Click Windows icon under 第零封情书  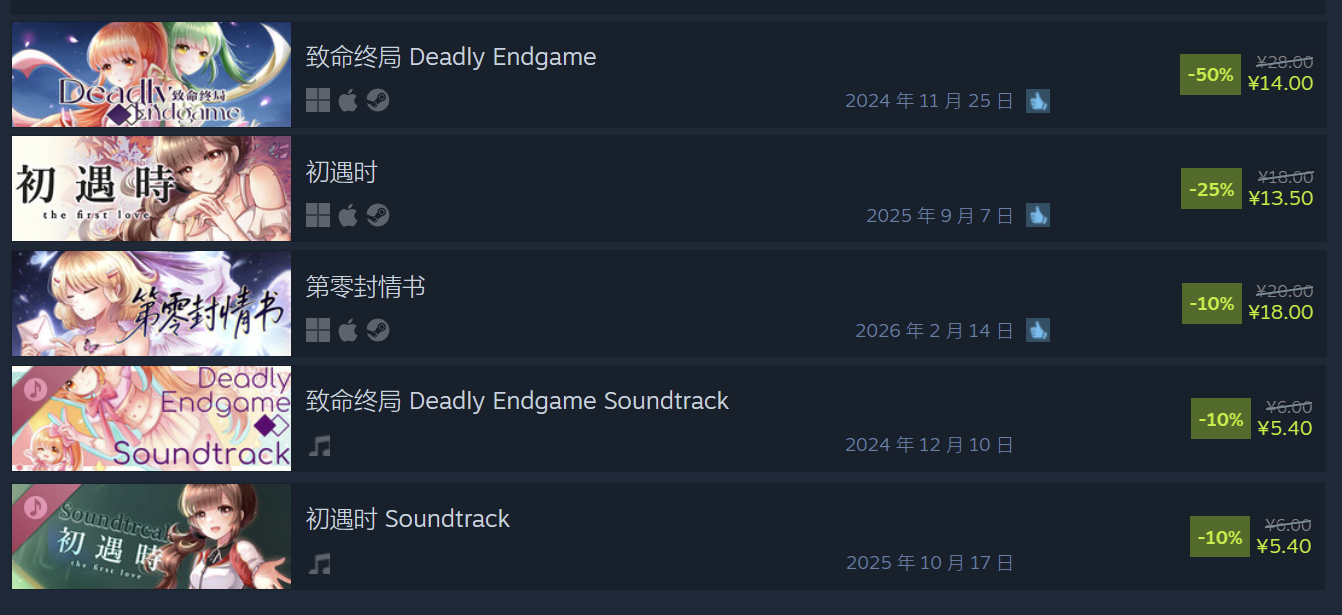point(318,329)
